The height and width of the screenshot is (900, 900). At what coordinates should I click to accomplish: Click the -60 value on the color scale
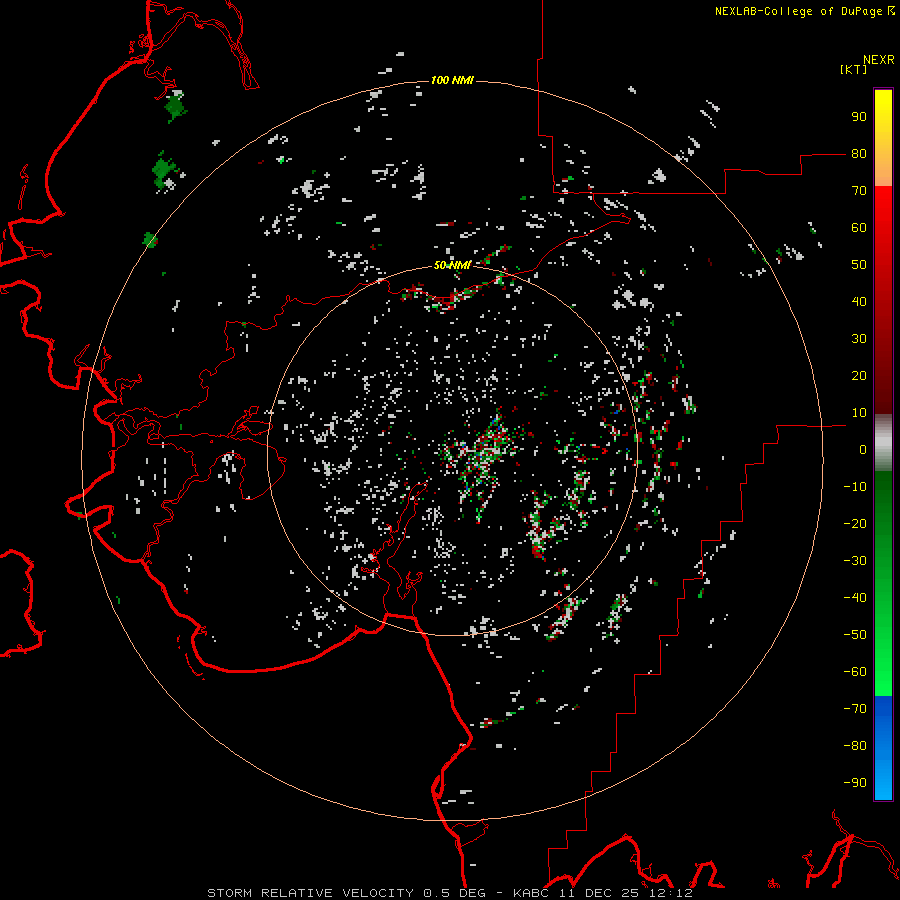(x=855, y=672)
